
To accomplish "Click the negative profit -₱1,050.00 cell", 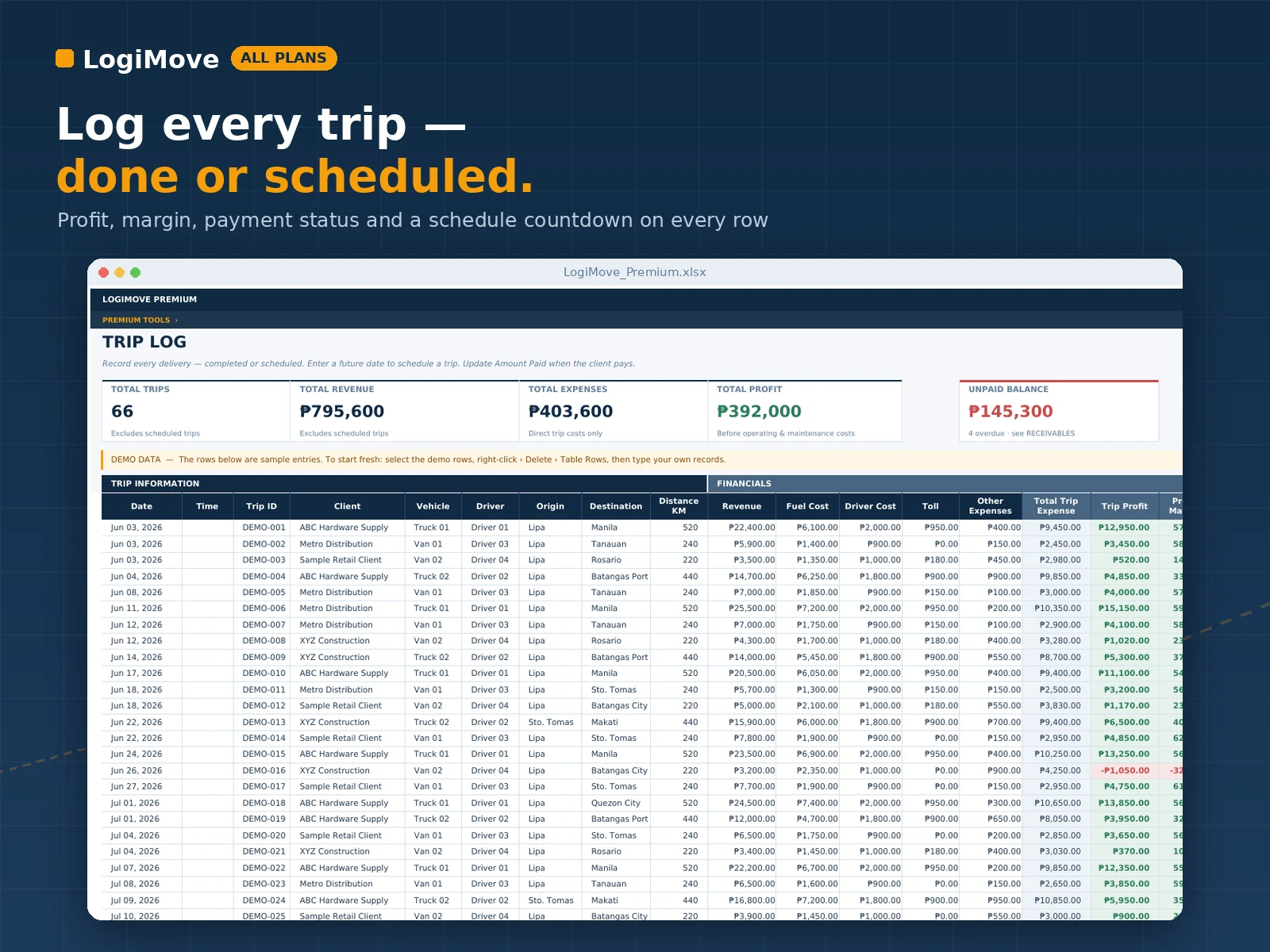I will 1125,771.
